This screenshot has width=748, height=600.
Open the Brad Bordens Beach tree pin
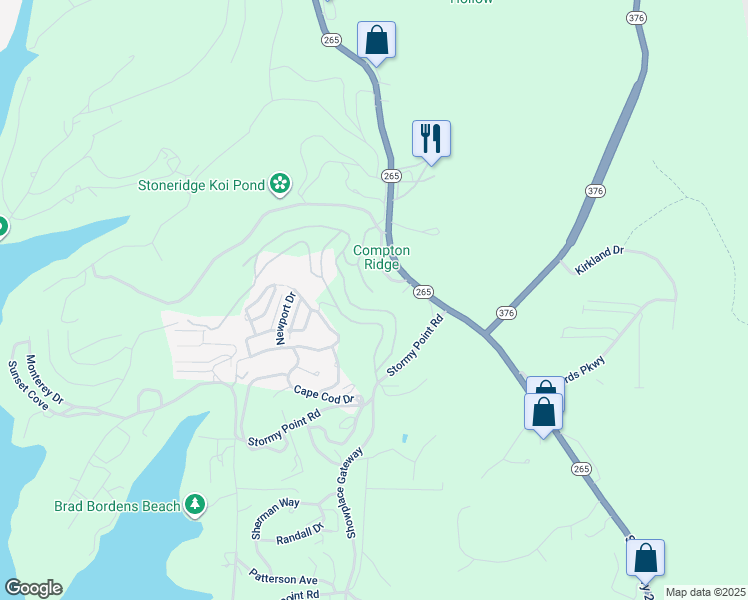[x=194, y=506]
